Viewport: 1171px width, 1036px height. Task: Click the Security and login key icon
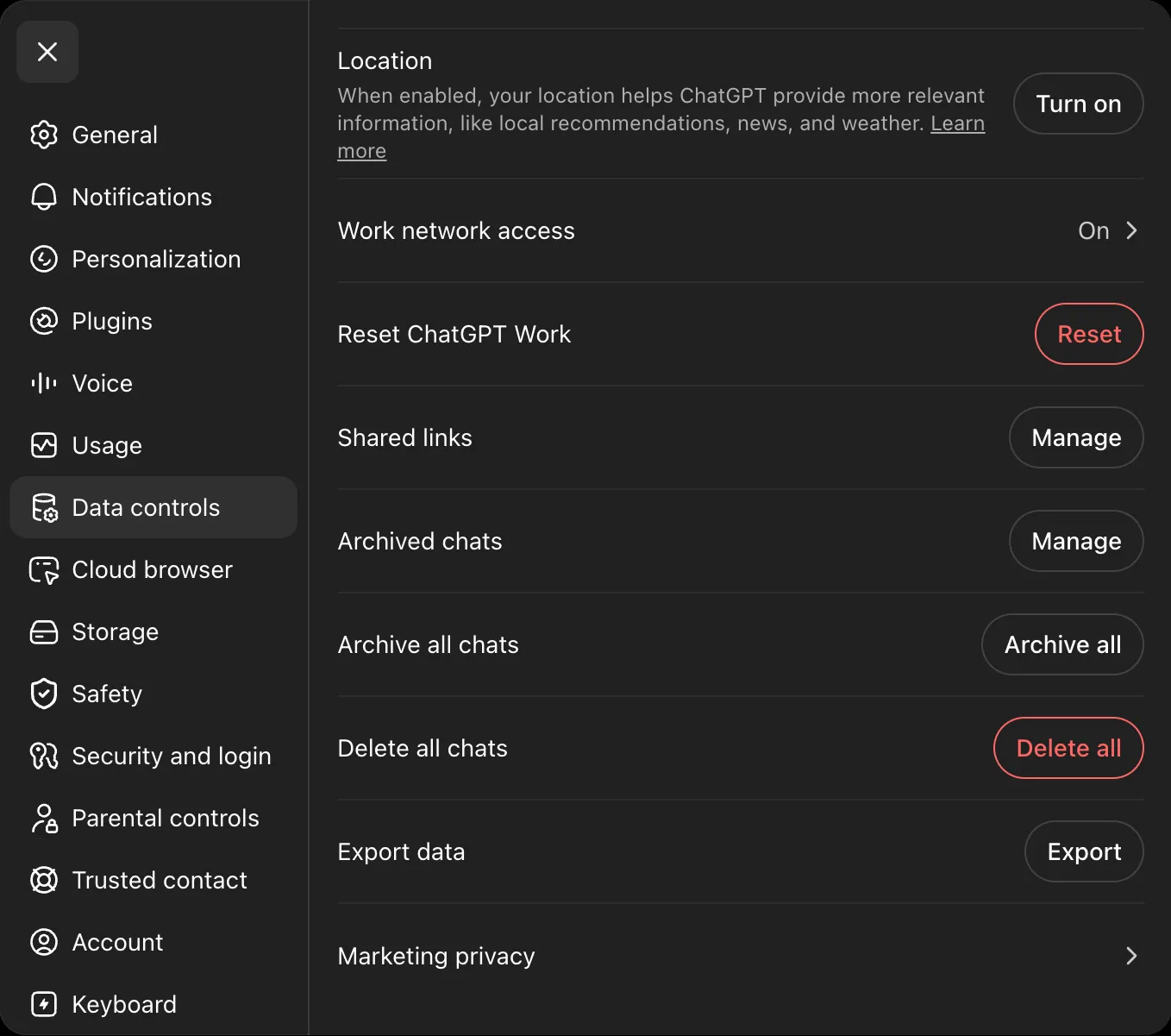tap(44, 756)
